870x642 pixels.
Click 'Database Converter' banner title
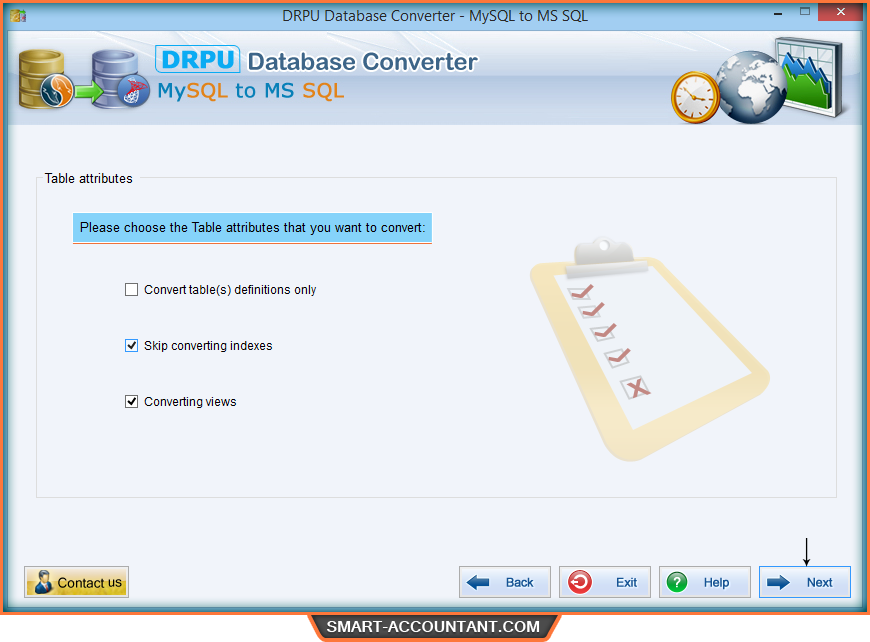(x=362, y=62)
